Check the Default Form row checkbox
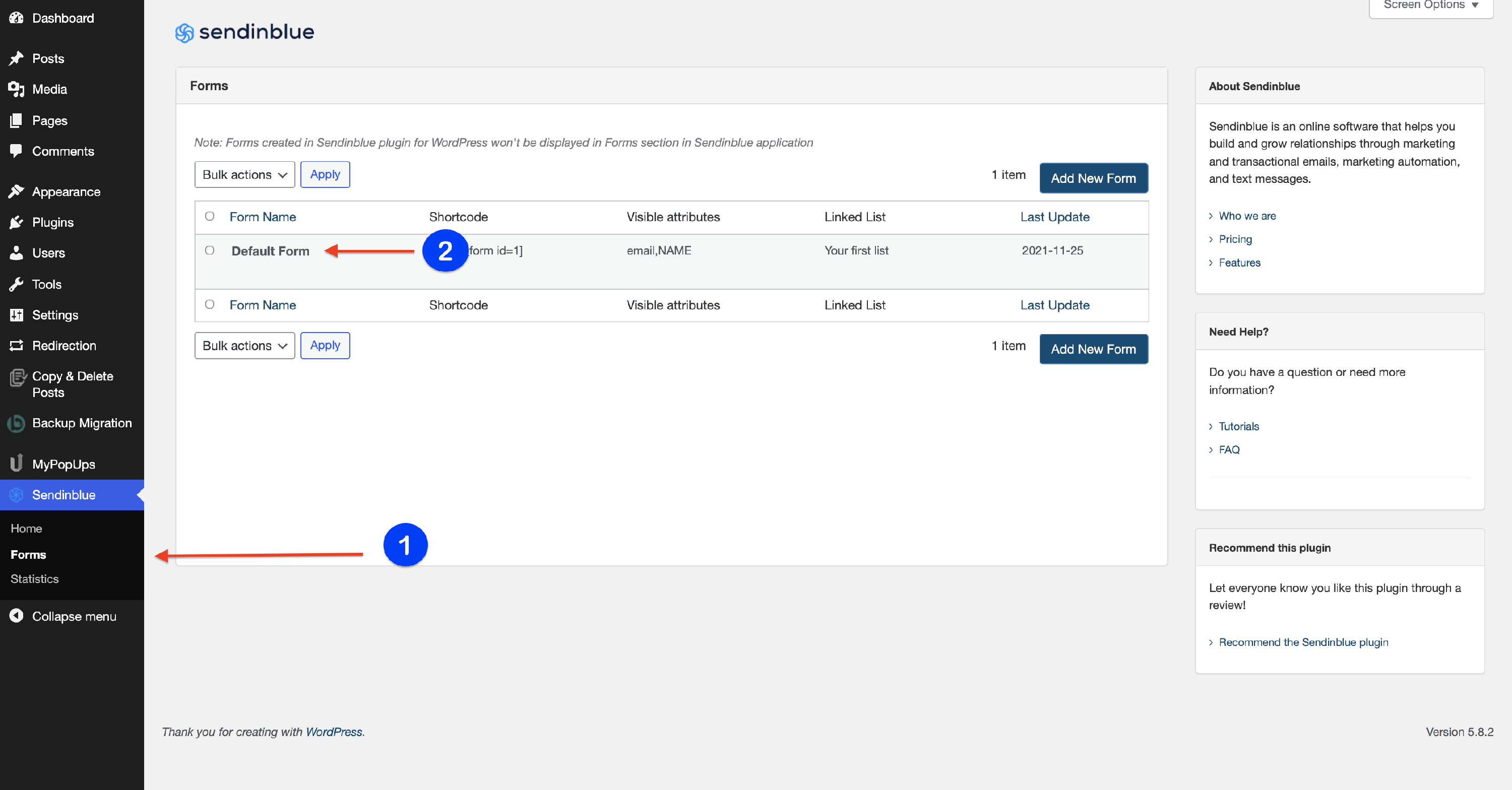The image size is (1512, 790). coord(210,250)
